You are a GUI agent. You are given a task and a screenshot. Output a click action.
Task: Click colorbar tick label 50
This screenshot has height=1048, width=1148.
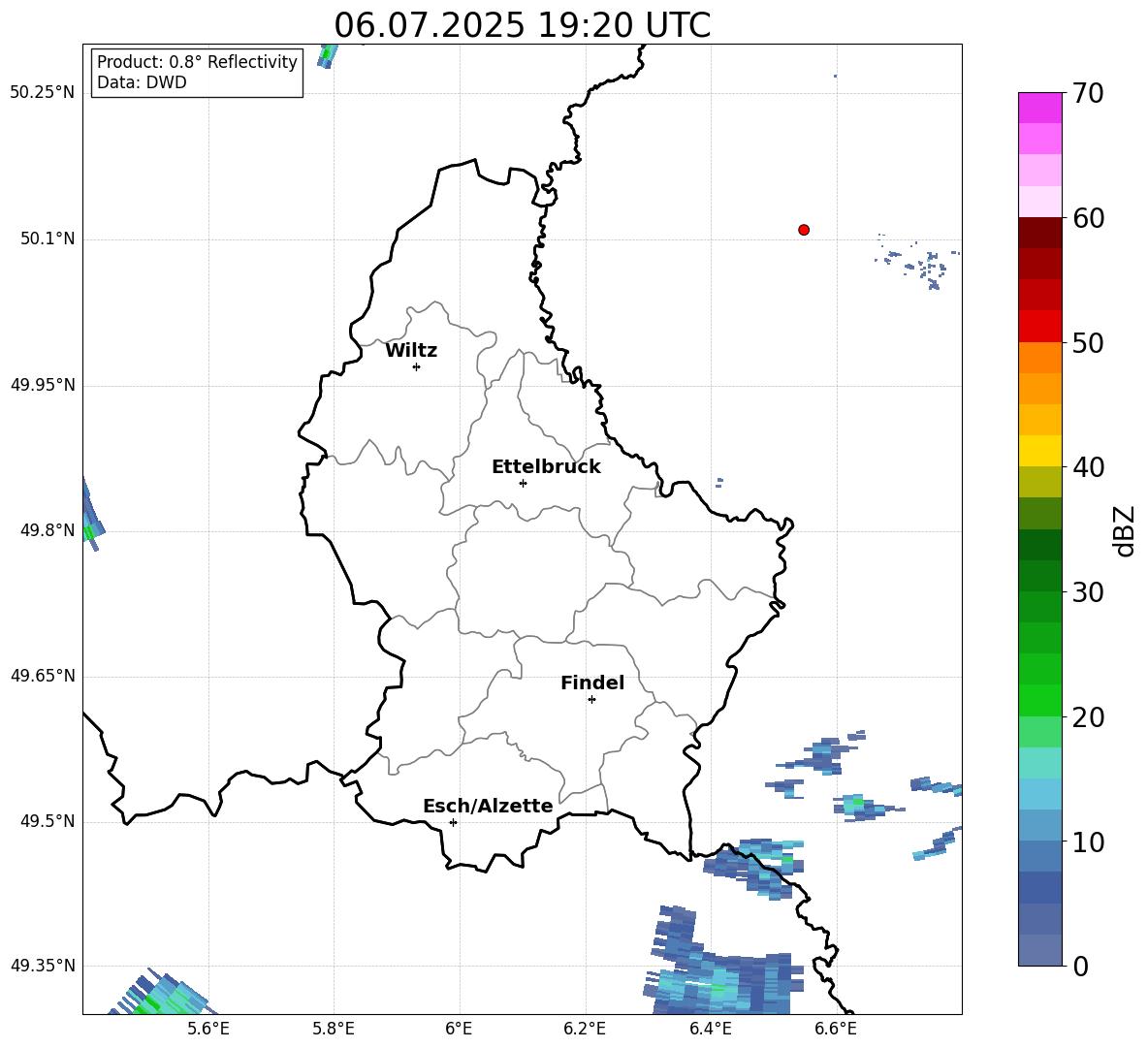(x=1087, y=343)
